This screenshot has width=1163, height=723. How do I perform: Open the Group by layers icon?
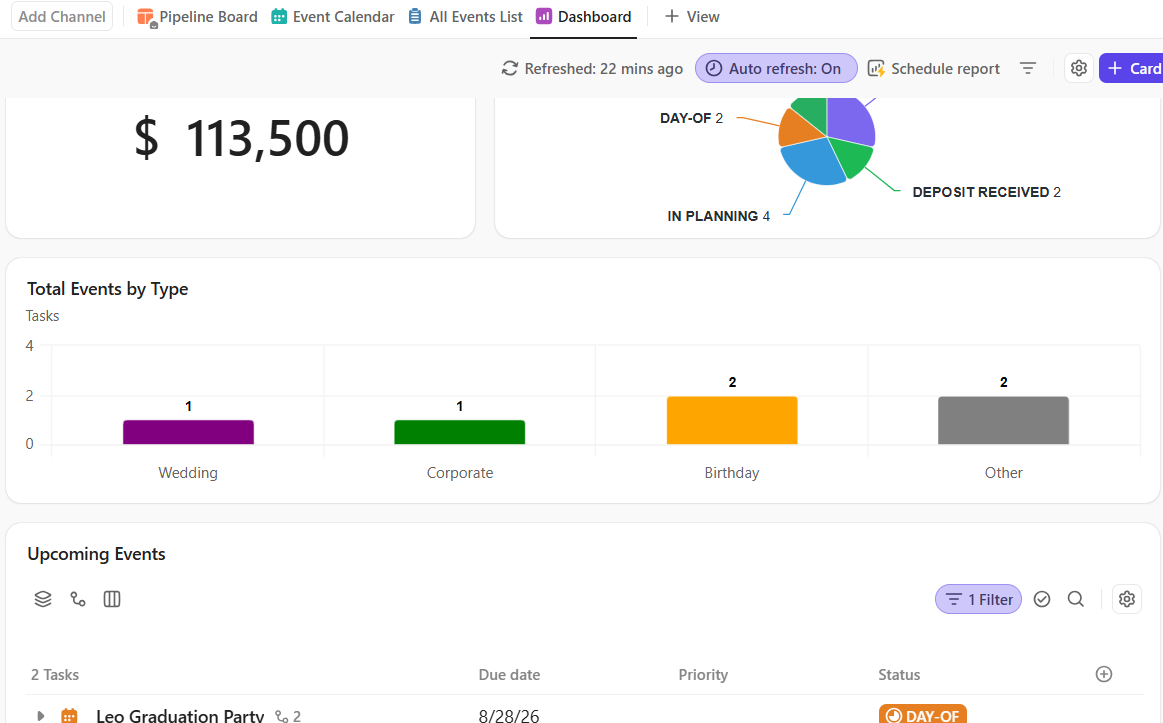click(43, 599)
